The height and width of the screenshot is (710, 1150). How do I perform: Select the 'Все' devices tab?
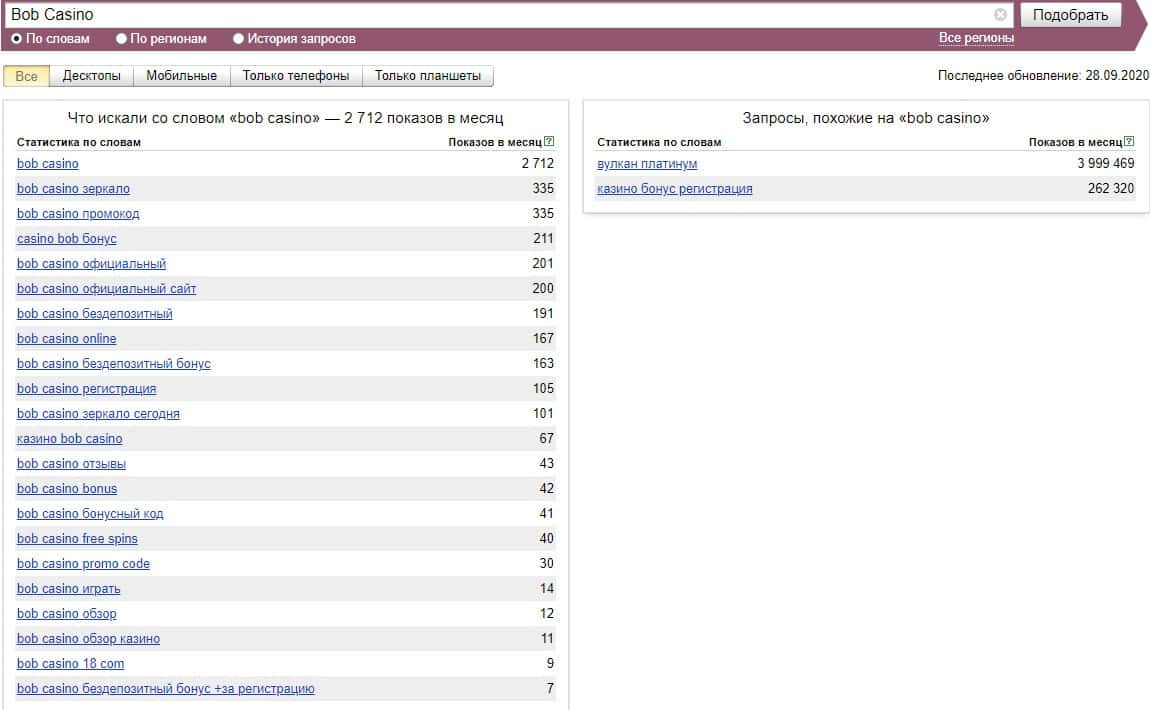pyautogui.click(x=27, y=76)
